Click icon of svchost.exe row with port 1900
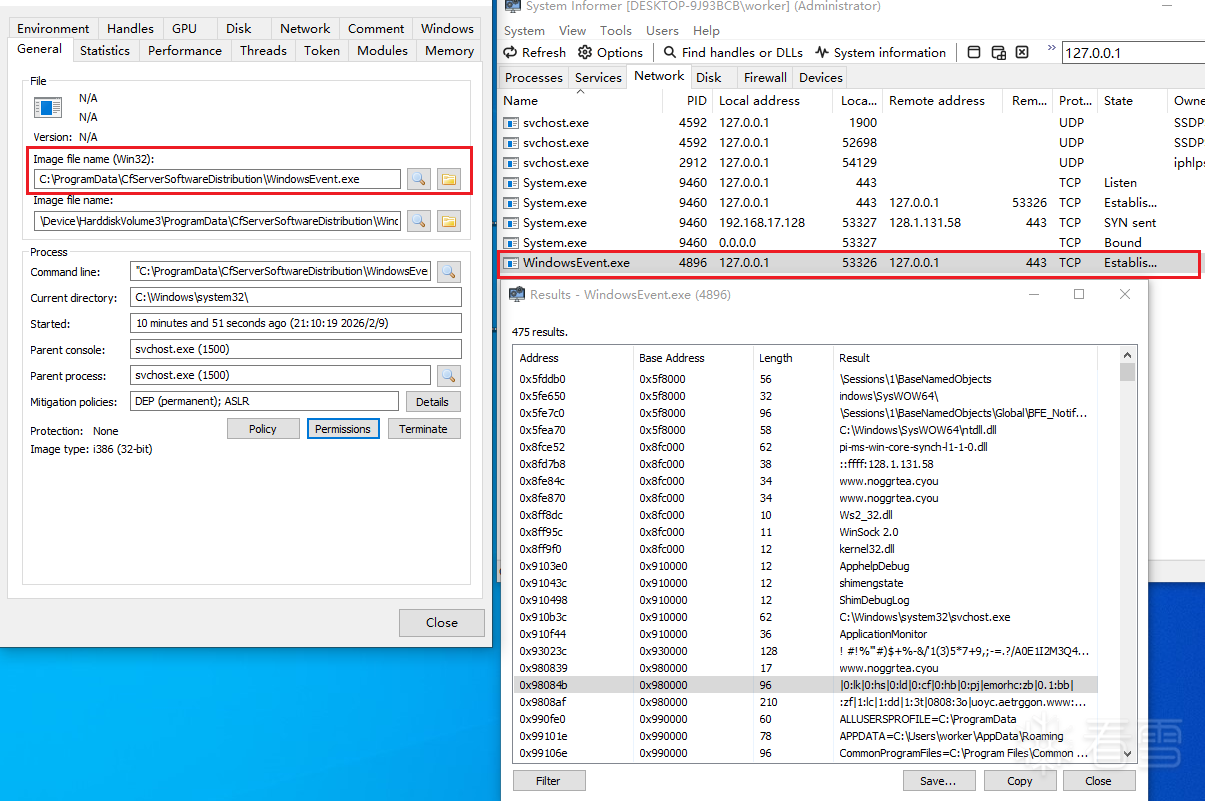 pyautogui.click(x=511, y=123)
